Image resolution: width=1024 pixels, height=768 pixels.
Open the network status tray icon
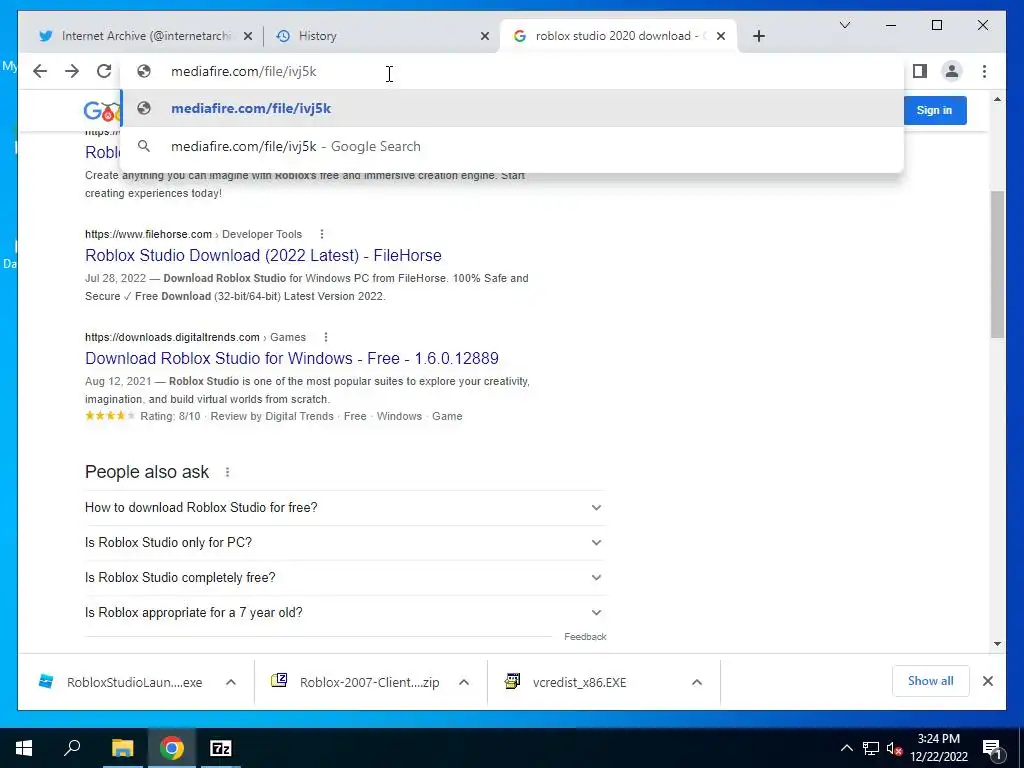tap(871, 748)
